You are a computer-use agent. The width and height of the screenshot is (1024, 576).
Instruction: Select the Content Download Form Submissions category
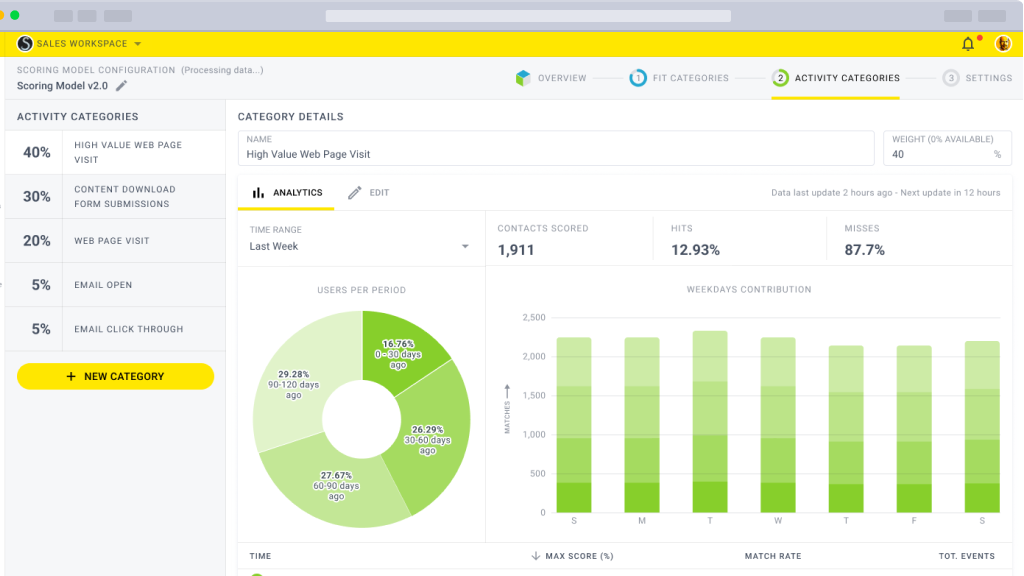[x=113, y=197]
